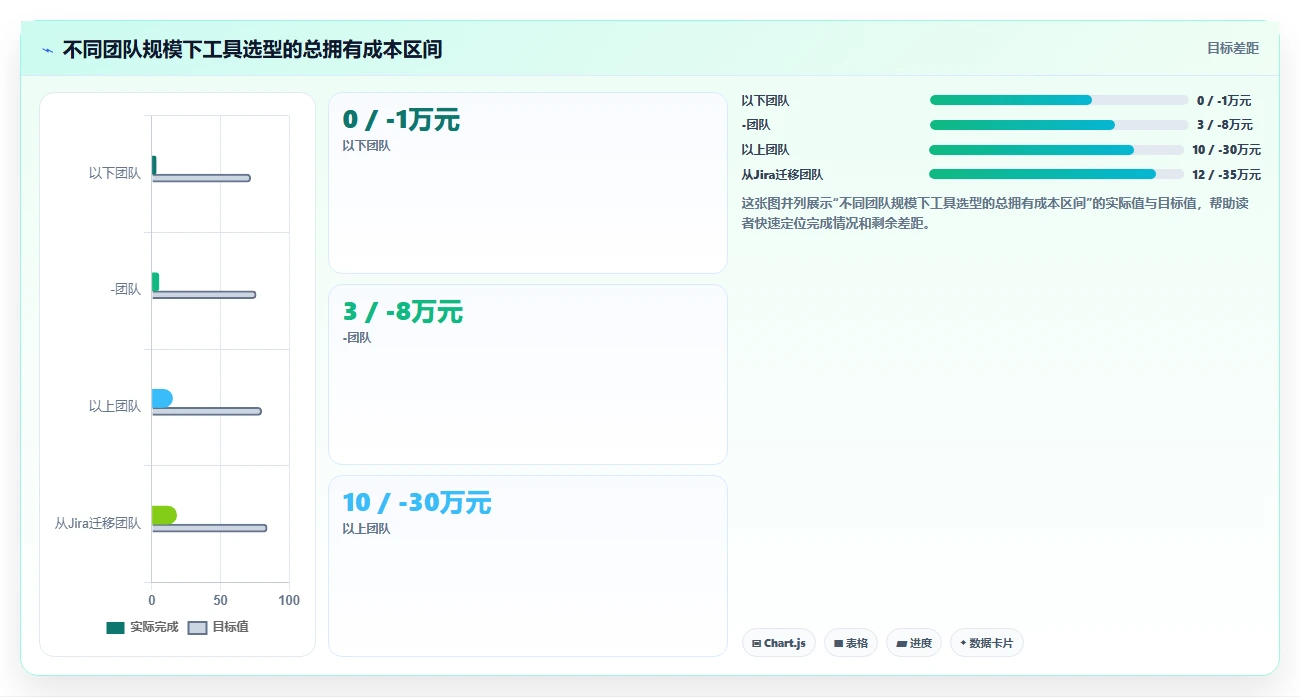This screenshot has width=1300, height=697.
Task: Click the 3 / -8万元 progress list value
Action: point(1225,125)
